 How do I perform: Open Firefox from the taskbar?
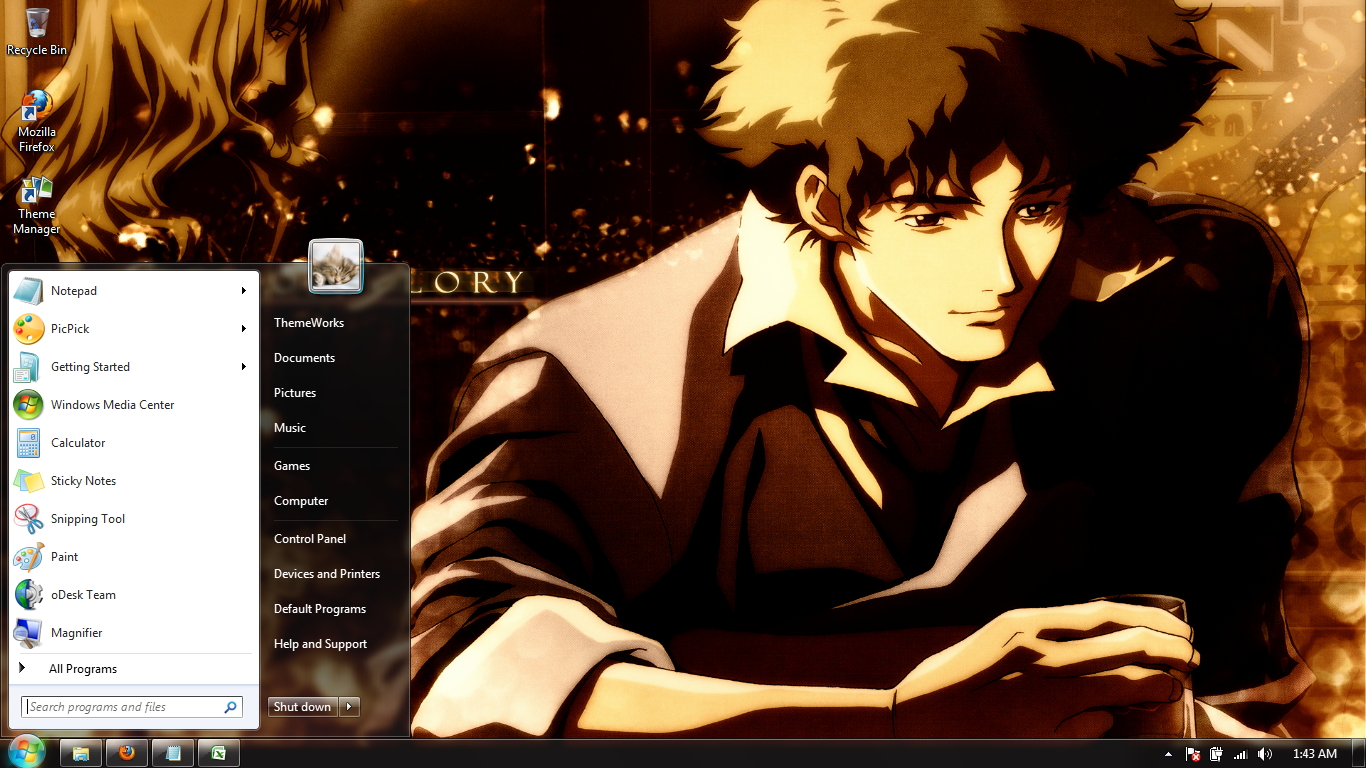point(127,754)
